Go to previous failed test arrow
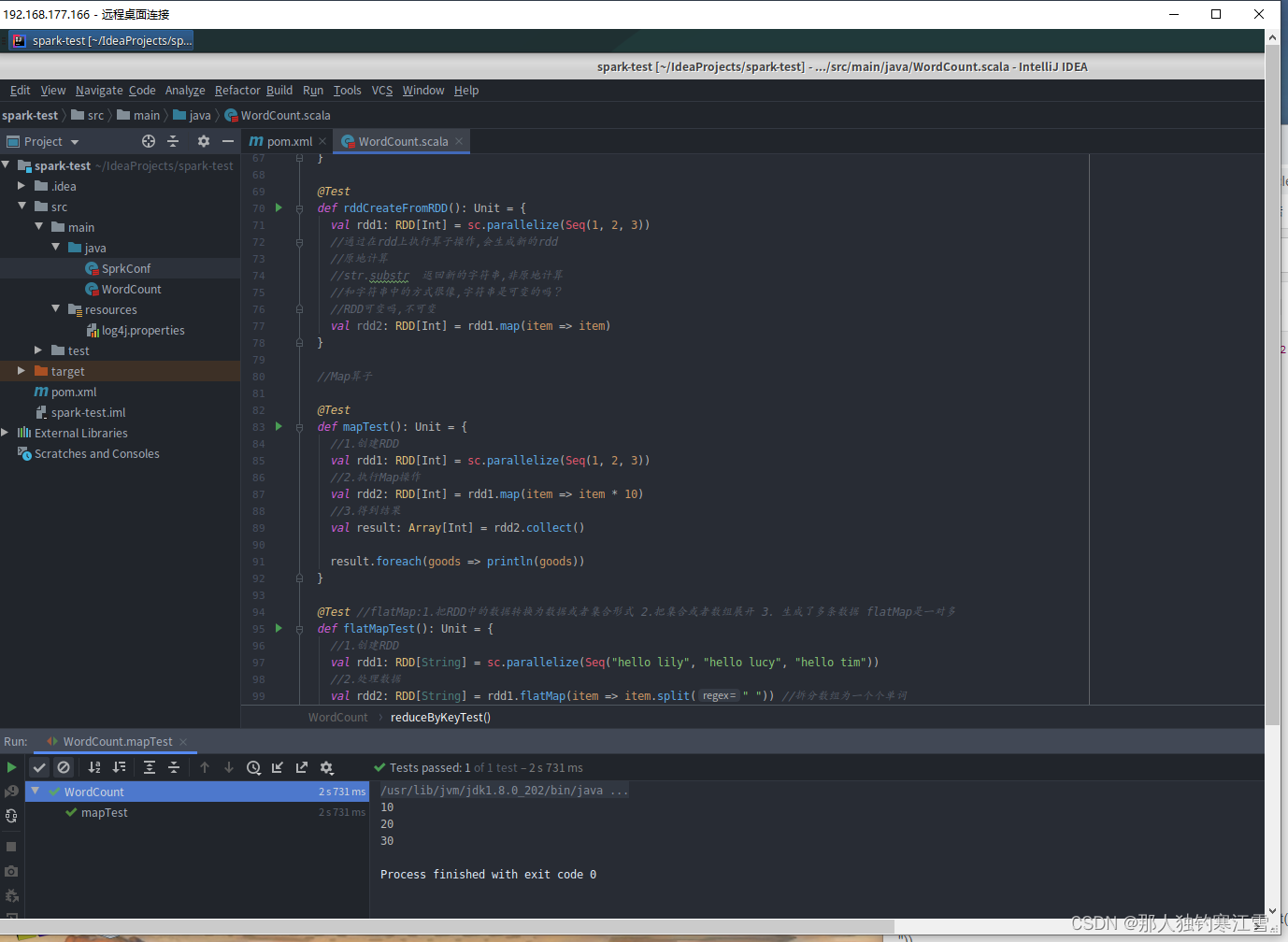1288x942 pixels. pos(205,767)
